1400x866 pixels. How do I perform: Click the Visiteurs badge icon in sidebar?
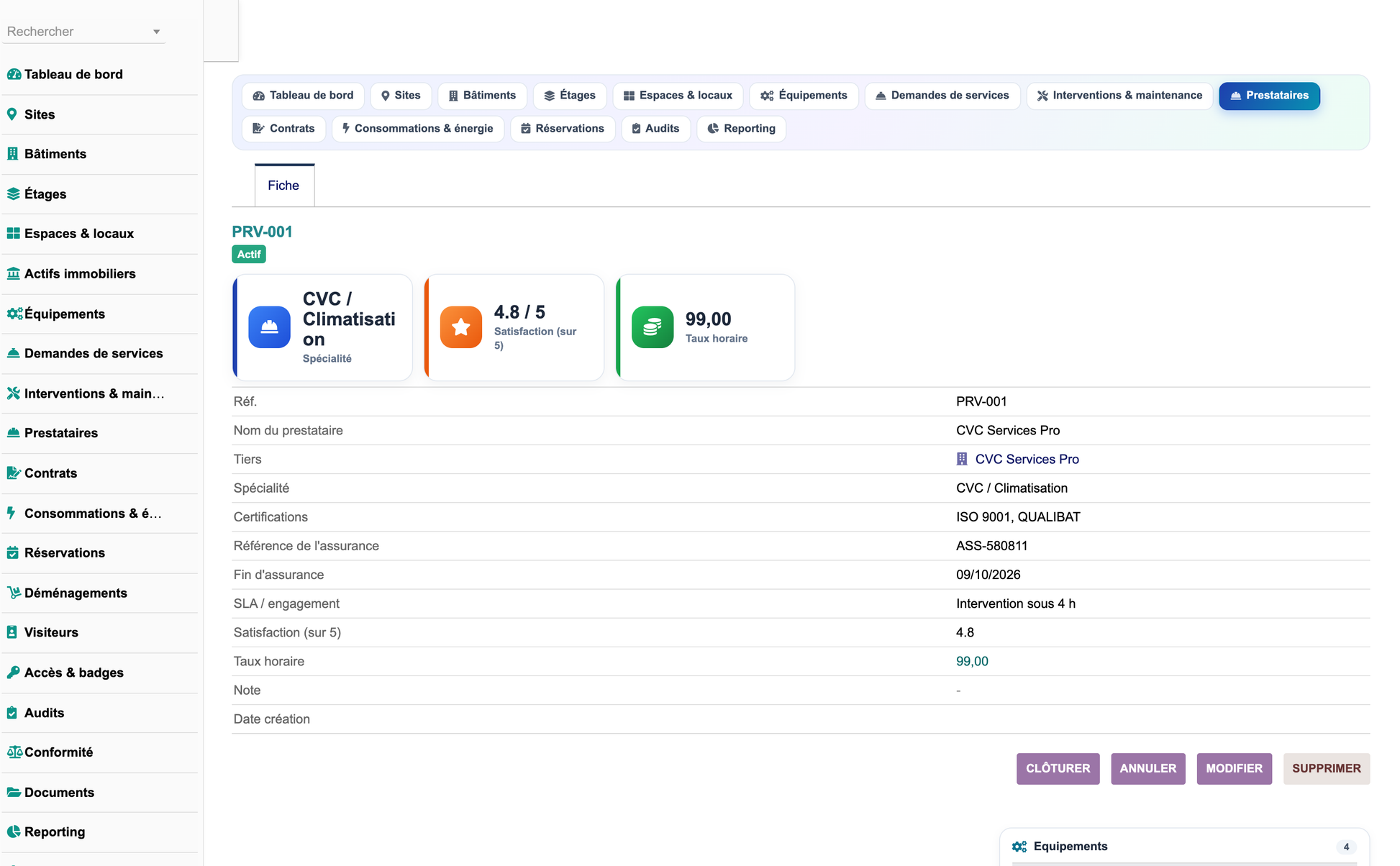[12, 632]
